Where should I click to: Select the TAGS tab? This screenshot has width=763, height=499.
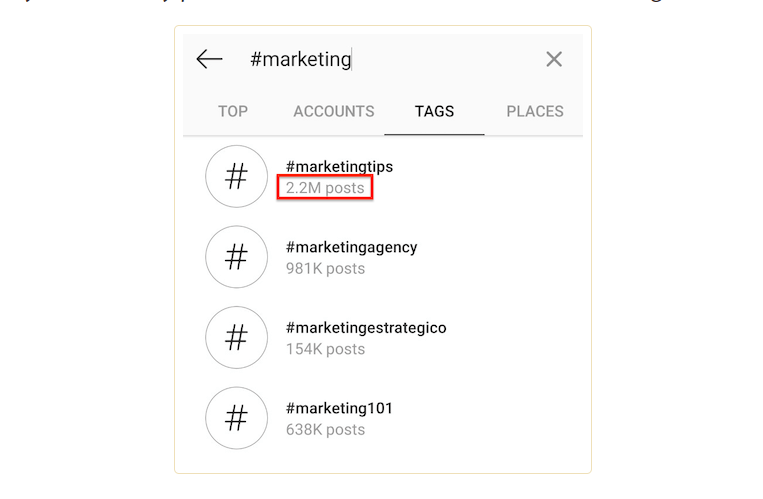coord(435,111)
